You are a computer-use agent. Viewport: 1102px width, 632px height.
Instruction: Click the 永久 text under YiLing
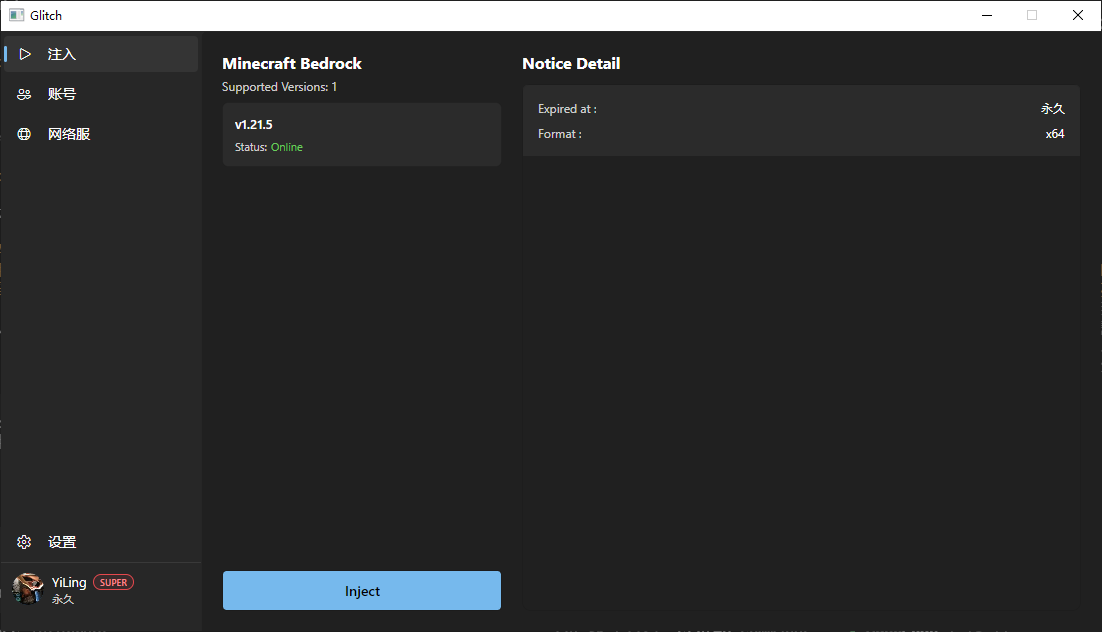(x=63, y=600)
